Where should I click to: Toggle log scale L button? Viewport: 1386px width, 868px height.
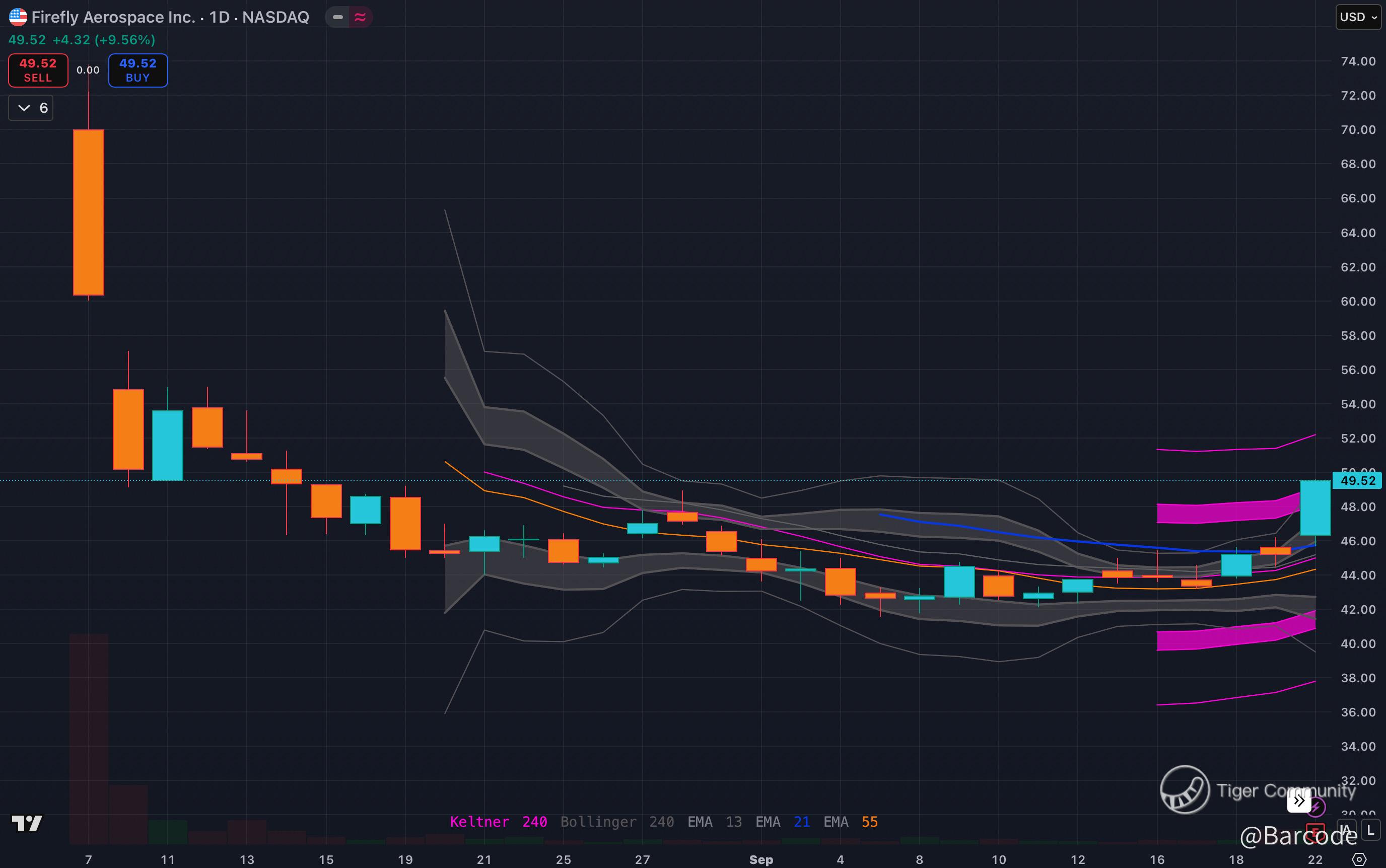1371,830
